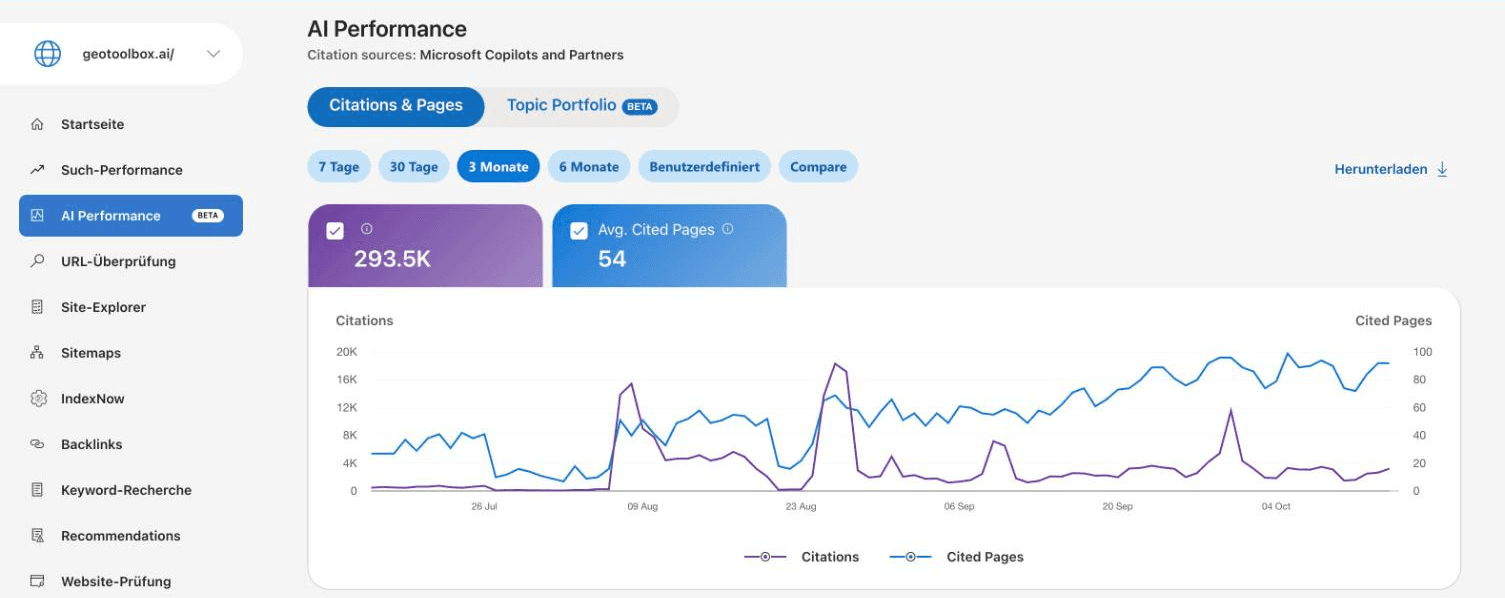
Task: Click the Citations axis title
Action: (x=364, y=321)
